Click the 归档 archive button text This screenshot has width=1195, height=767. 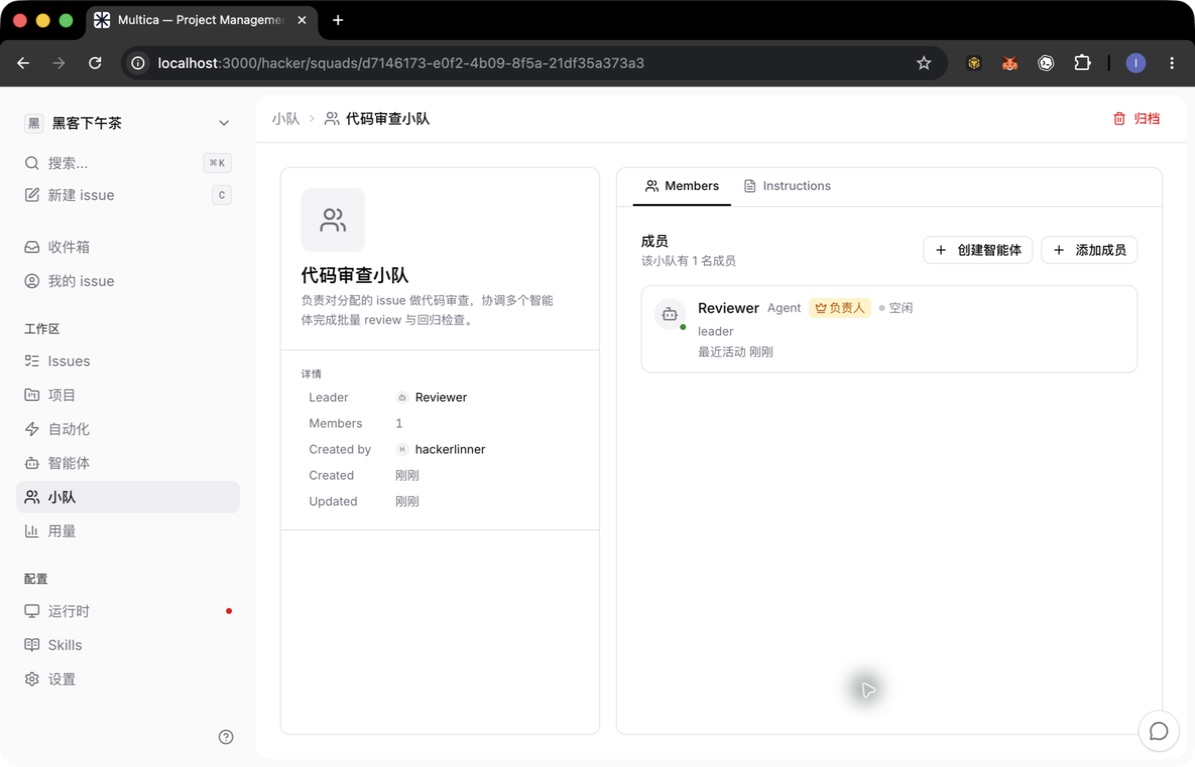click(x=1146, y=119)
